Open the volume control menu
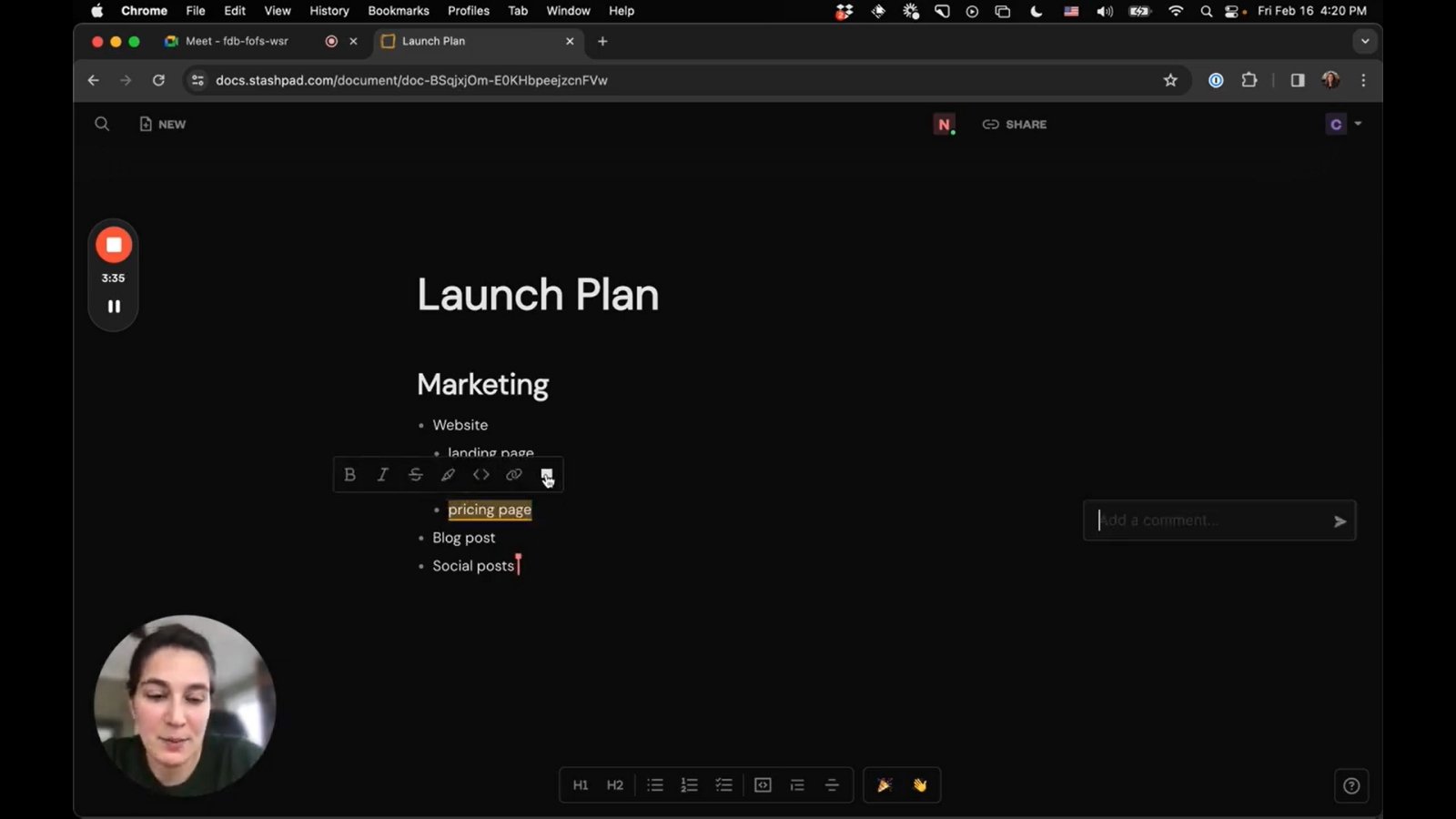Viewport: 1456px width, 819px height. (1105, 11)
